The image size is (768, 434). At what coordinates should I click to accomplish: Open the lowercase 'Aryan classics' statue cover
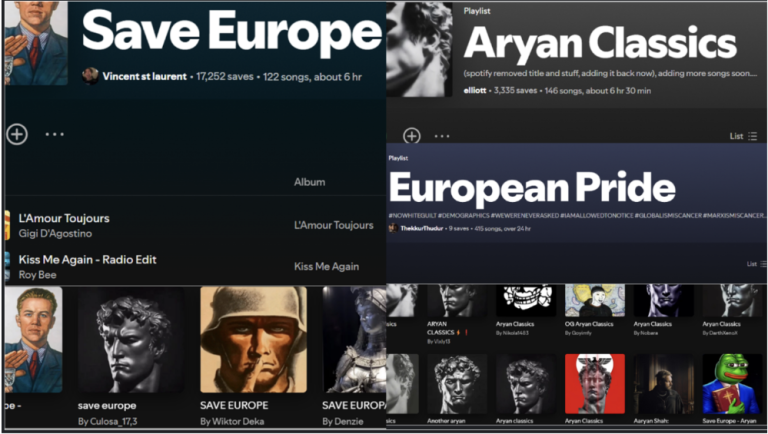pyautogui.click(x=526, y=384)
